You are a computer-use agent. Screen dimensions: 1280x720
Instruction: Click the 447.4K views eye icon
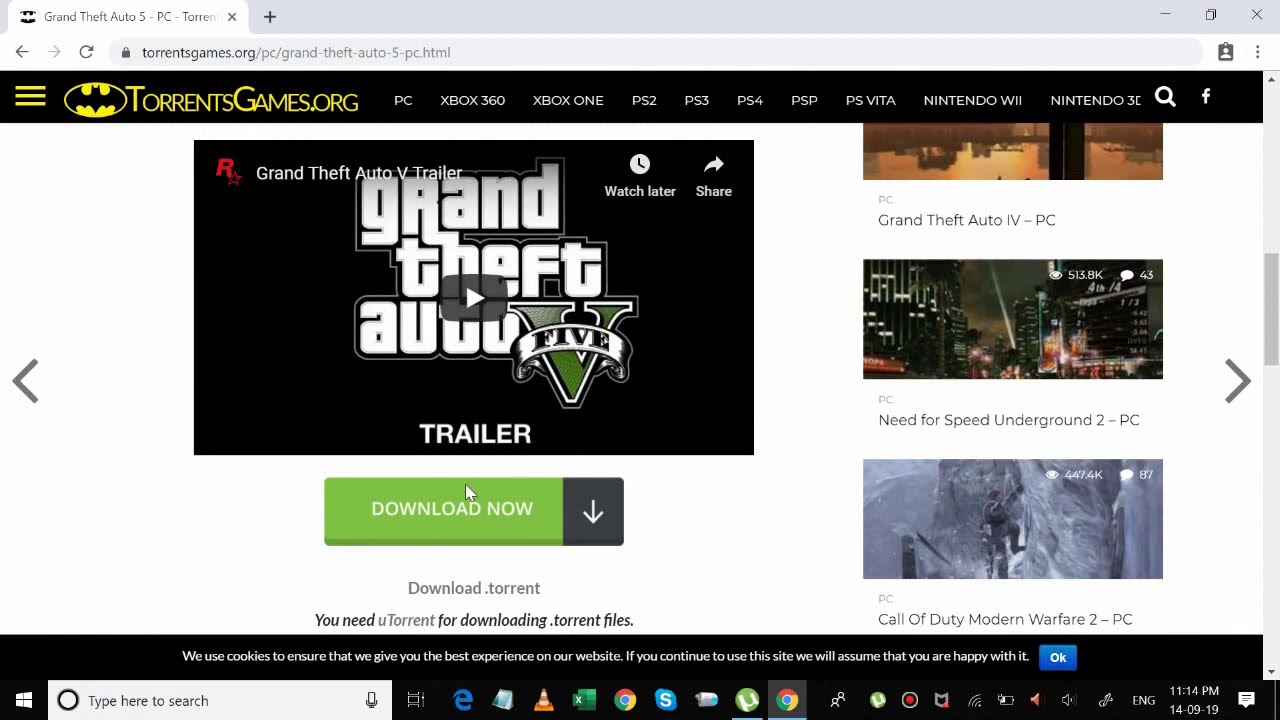click(x=1052, y=475)
